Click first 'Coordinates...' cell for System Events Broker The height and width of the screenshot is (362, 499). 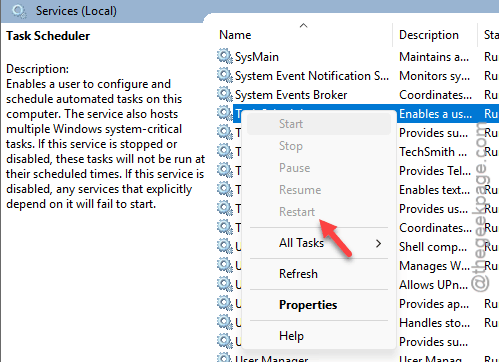435,95
